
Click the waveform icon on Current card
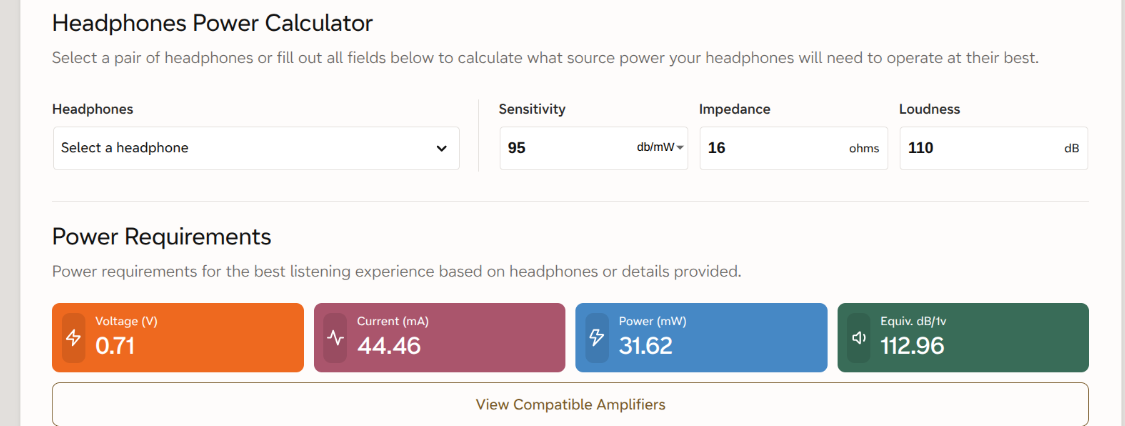[335, 338]
